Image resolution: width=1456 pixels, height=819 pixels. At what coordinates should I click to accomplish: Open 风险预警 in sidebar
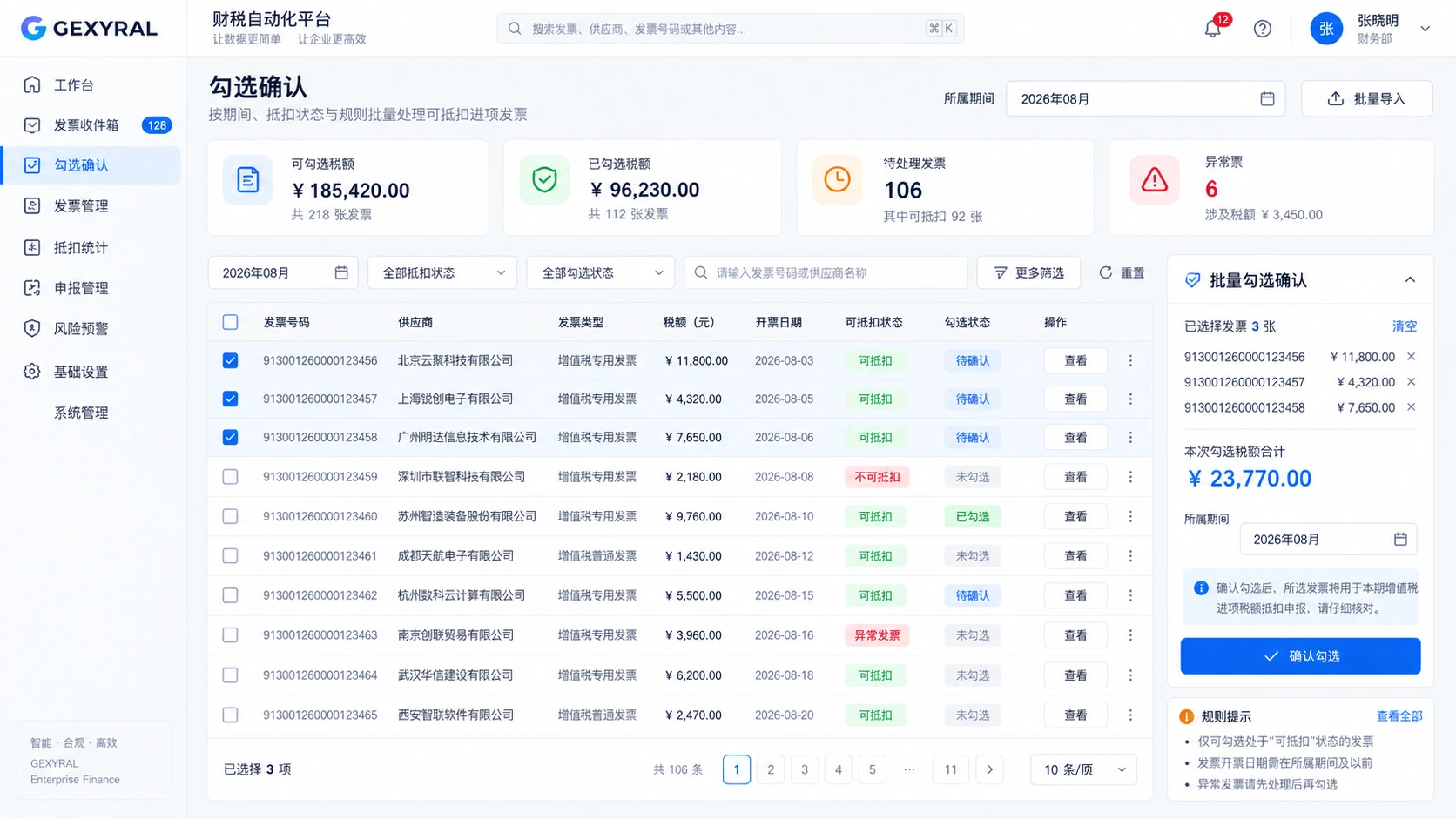click(91, 329)
